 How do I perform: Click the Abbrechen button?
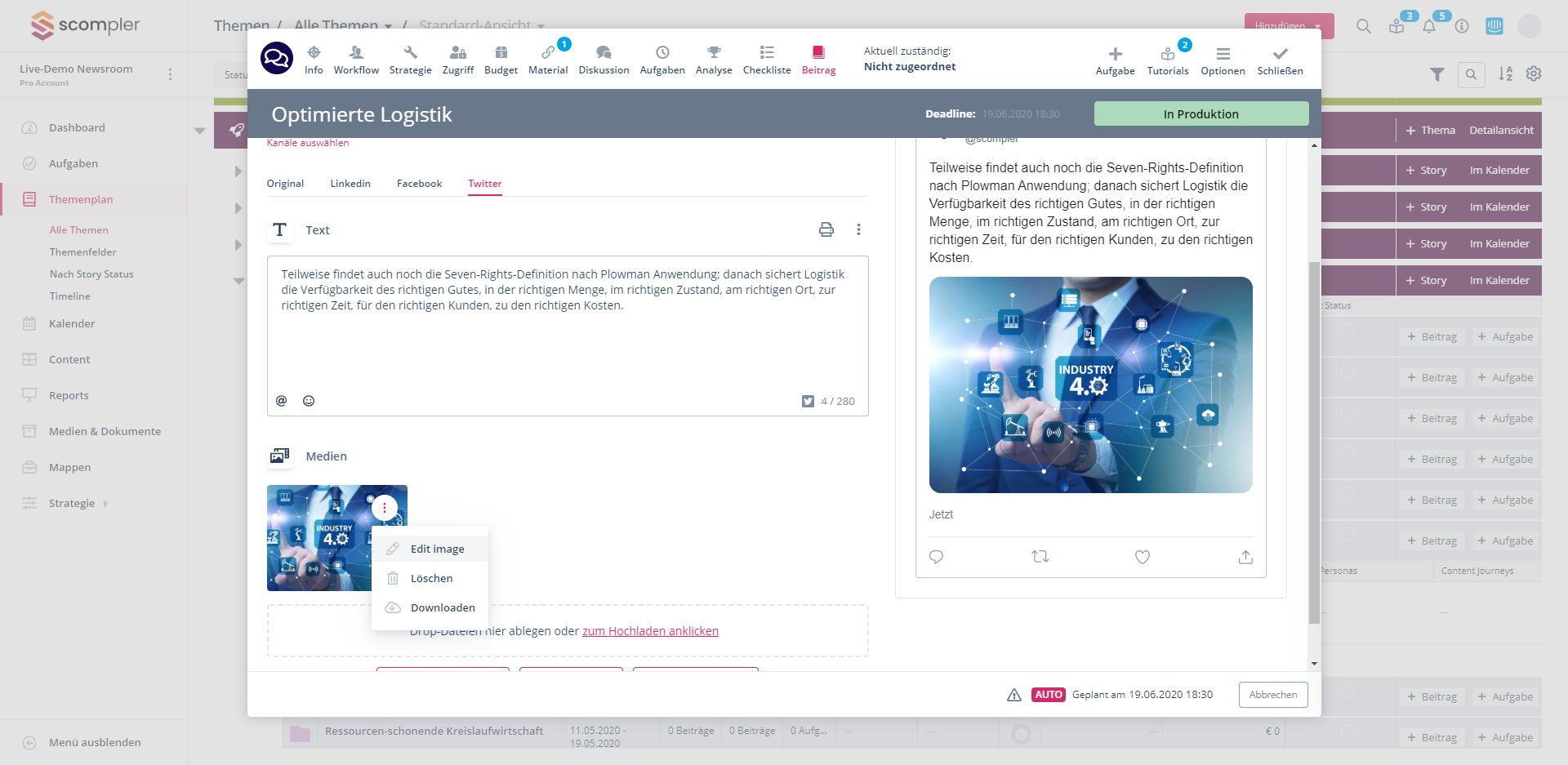(1273, 695)
